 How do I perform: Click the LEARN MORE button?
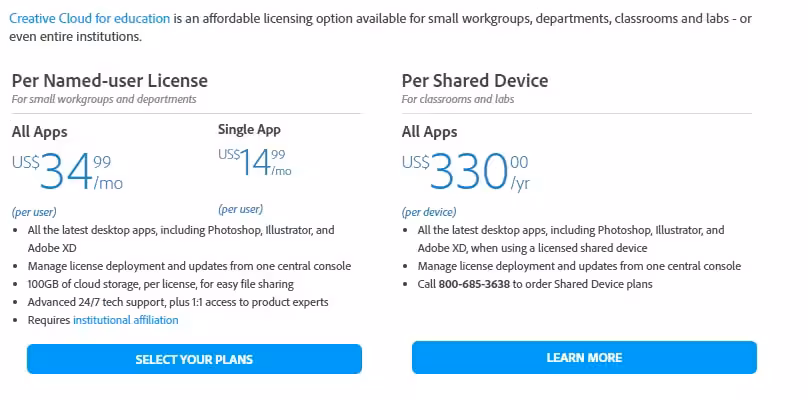[584, 357]
